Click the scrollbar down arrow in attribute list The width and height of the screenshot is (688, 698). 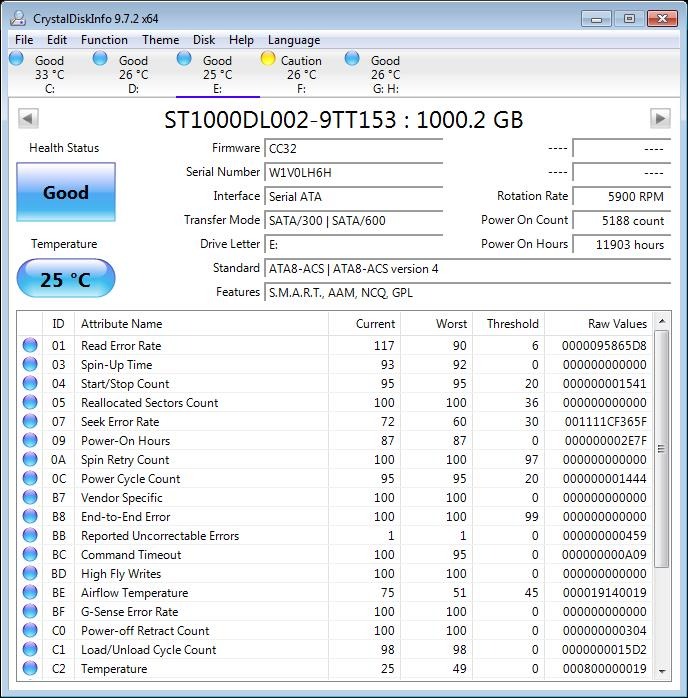pos(661,671)
